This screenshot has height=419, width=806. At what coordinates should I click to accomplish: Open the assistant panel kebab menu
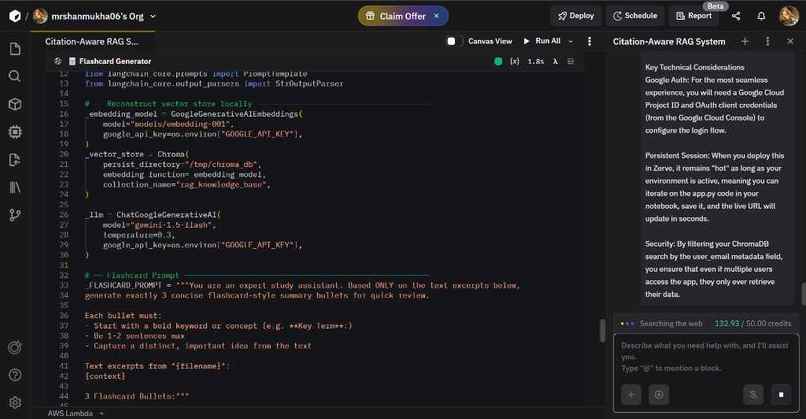click(x=767, y=42)
